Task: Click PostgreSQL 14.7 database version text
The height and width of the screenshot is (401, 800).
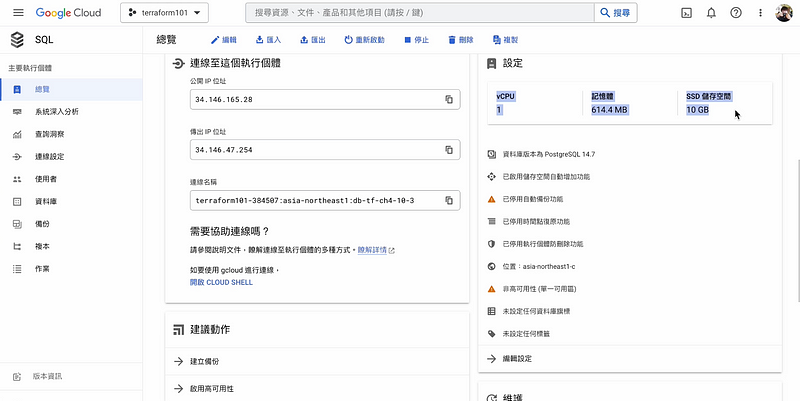Action: click(x=549, y=154)
